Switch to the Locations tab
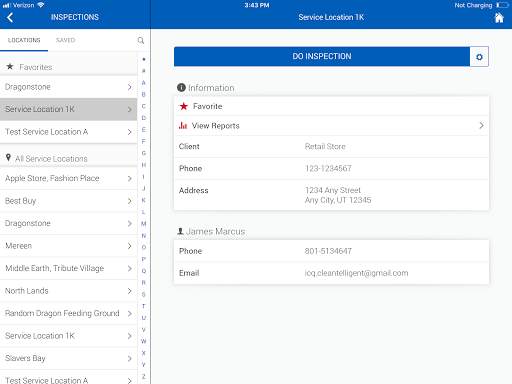The width and height of the screenshot is (512, 384). (x=24, y=40)
